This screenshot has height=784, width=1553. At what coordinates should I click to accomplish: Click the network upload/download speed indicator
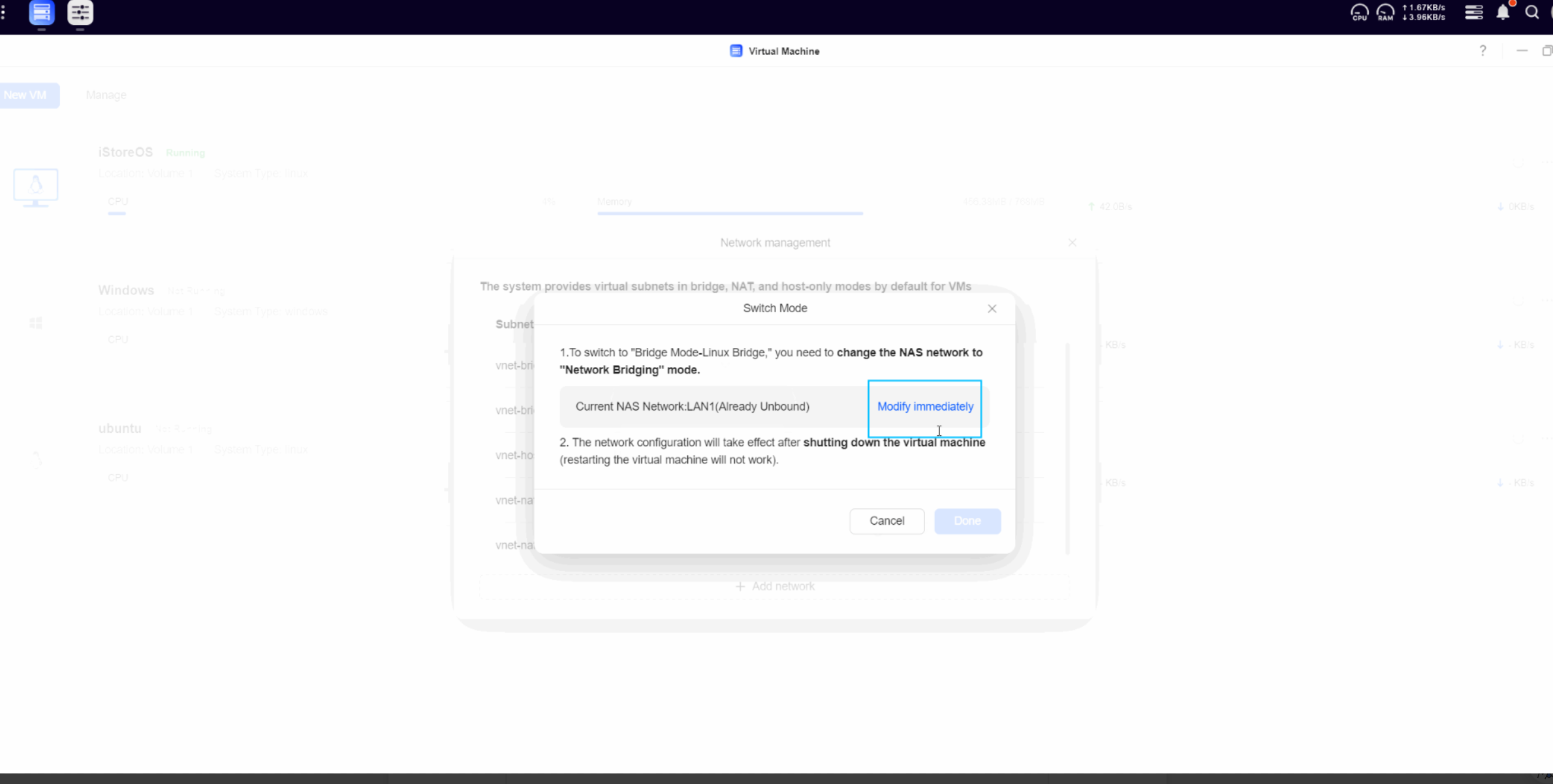coord(1424,12)
